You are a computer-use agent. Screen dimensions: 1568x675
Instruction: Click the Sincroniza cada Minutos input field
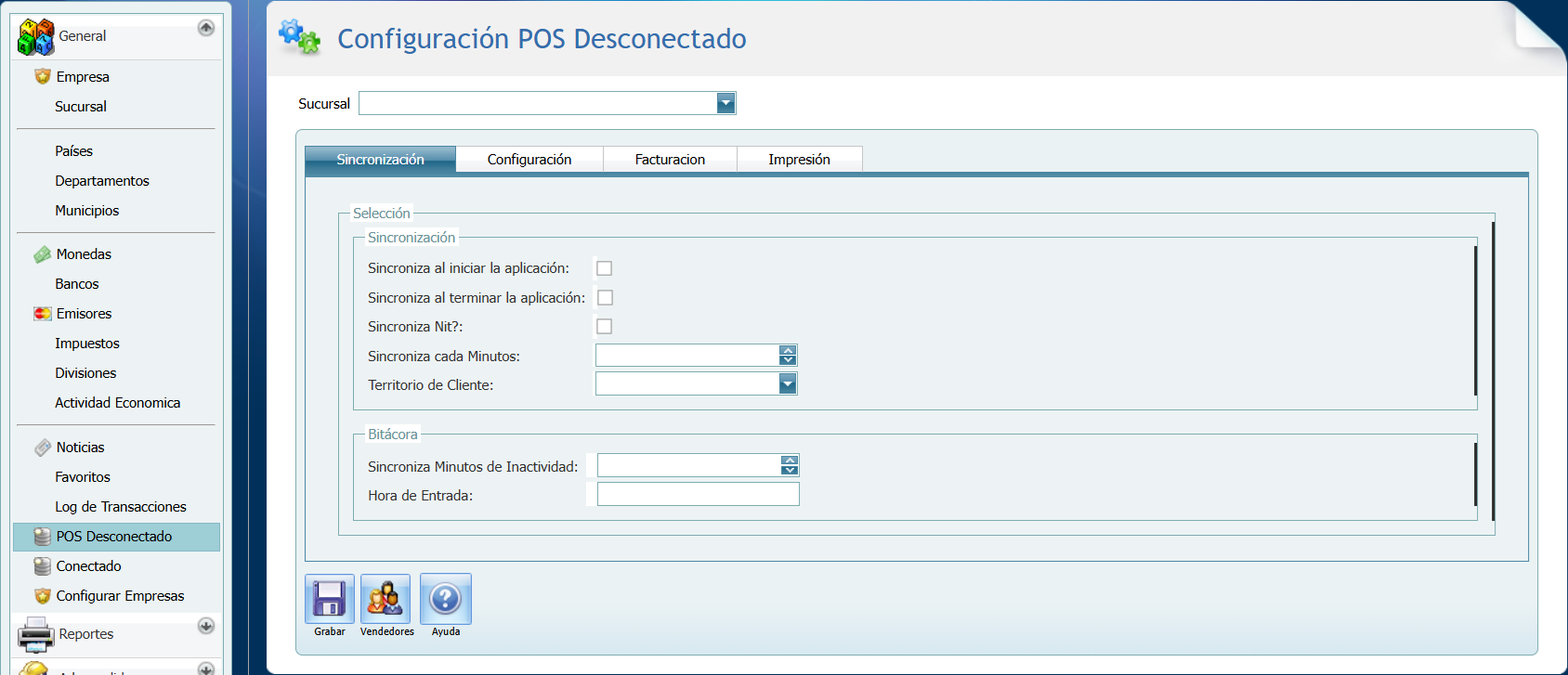coord(687,355)
